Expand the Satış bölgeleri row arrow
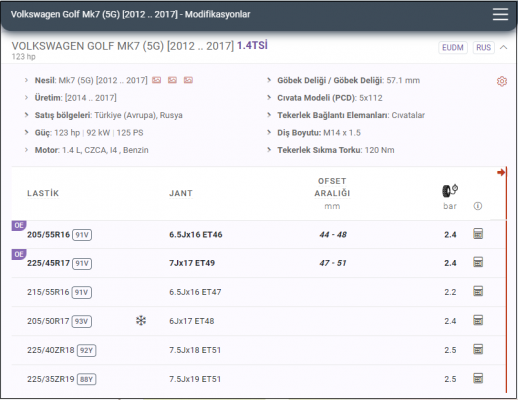The image size is (518, 400). point(26,115)
